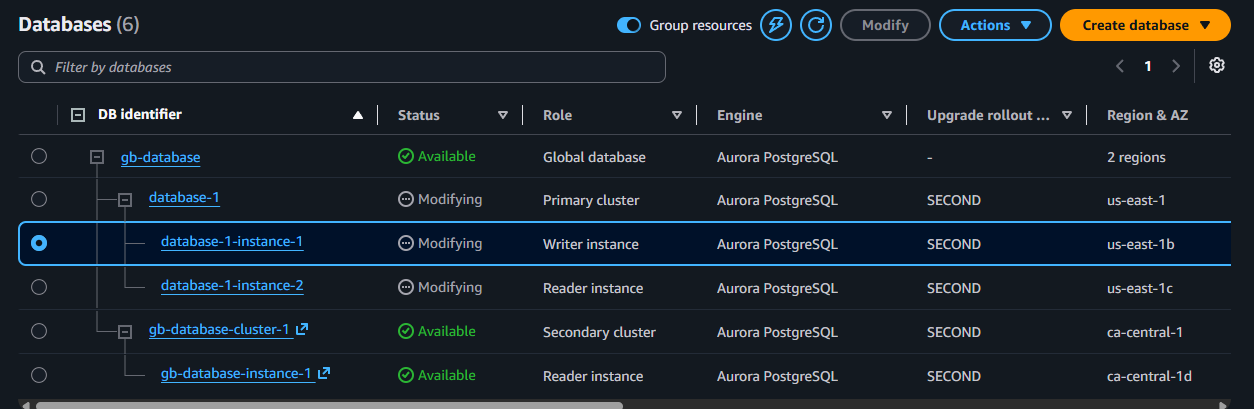Click 'Global database' role cell
This screenshot has height=409, width=1254.
[x=594, y=157]
